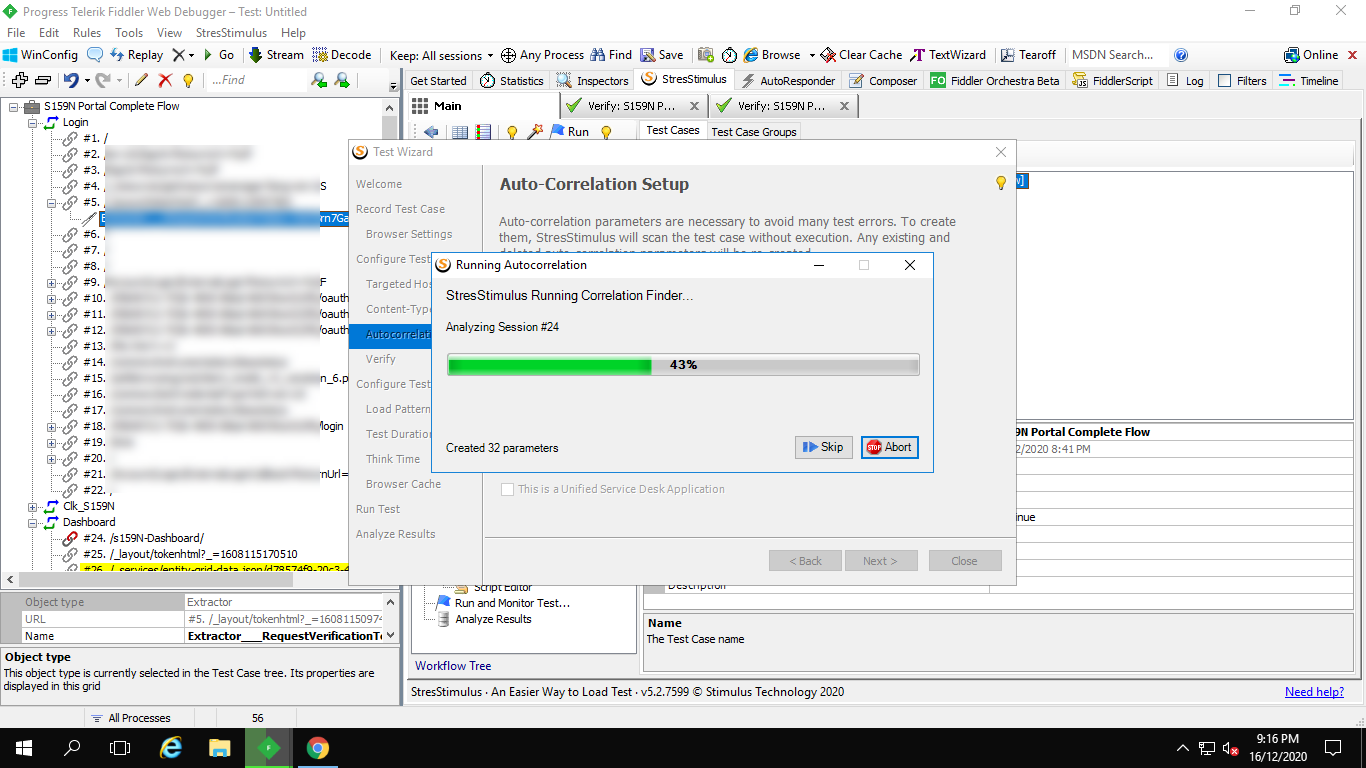1366x768 pixels.
Task: Open the Tools menu
Action: (x=129, y=33)
